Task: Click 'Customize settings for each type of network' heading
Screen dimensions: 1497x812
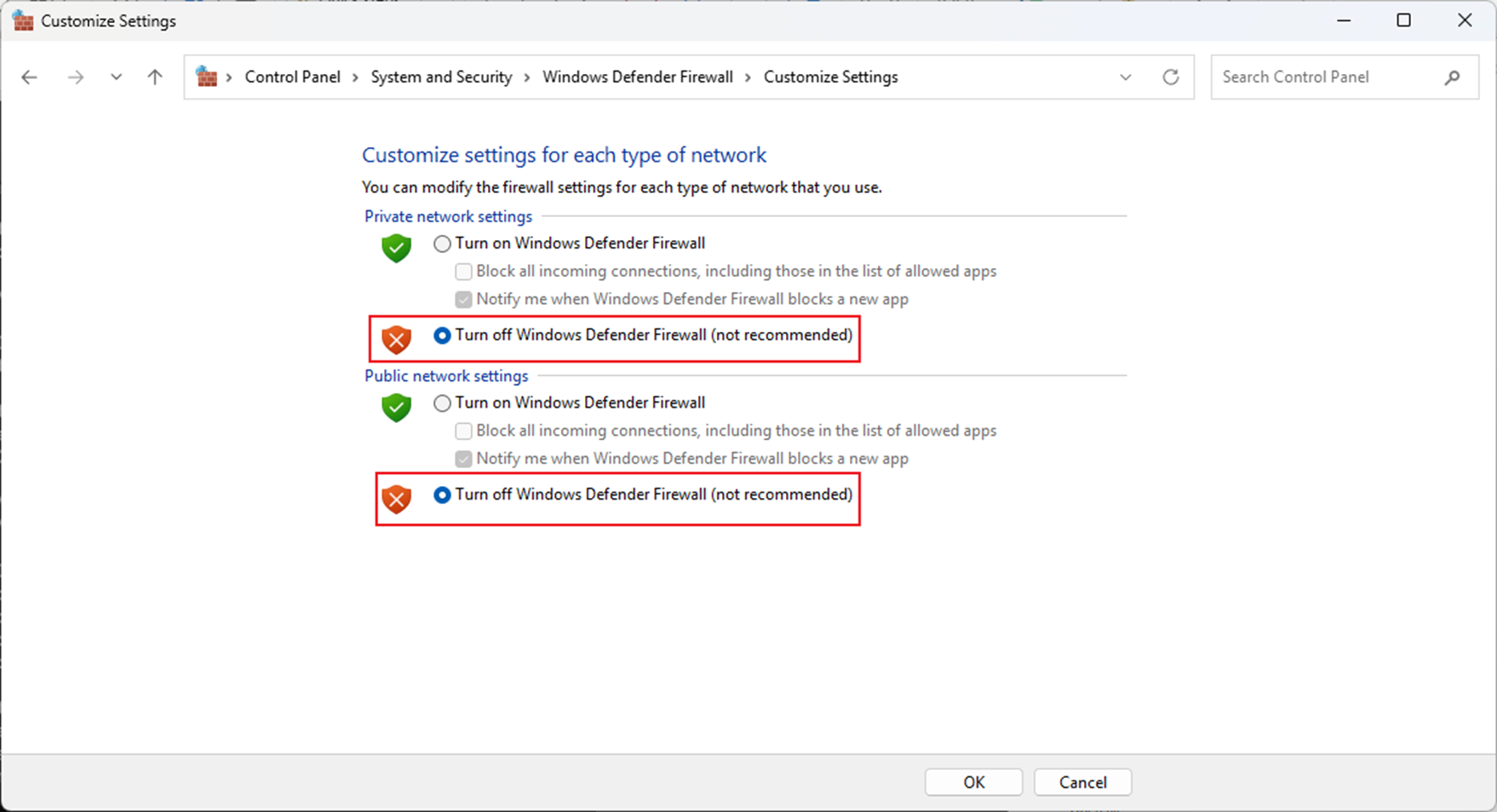Action: pyautogui.click(x=564, y=155)
